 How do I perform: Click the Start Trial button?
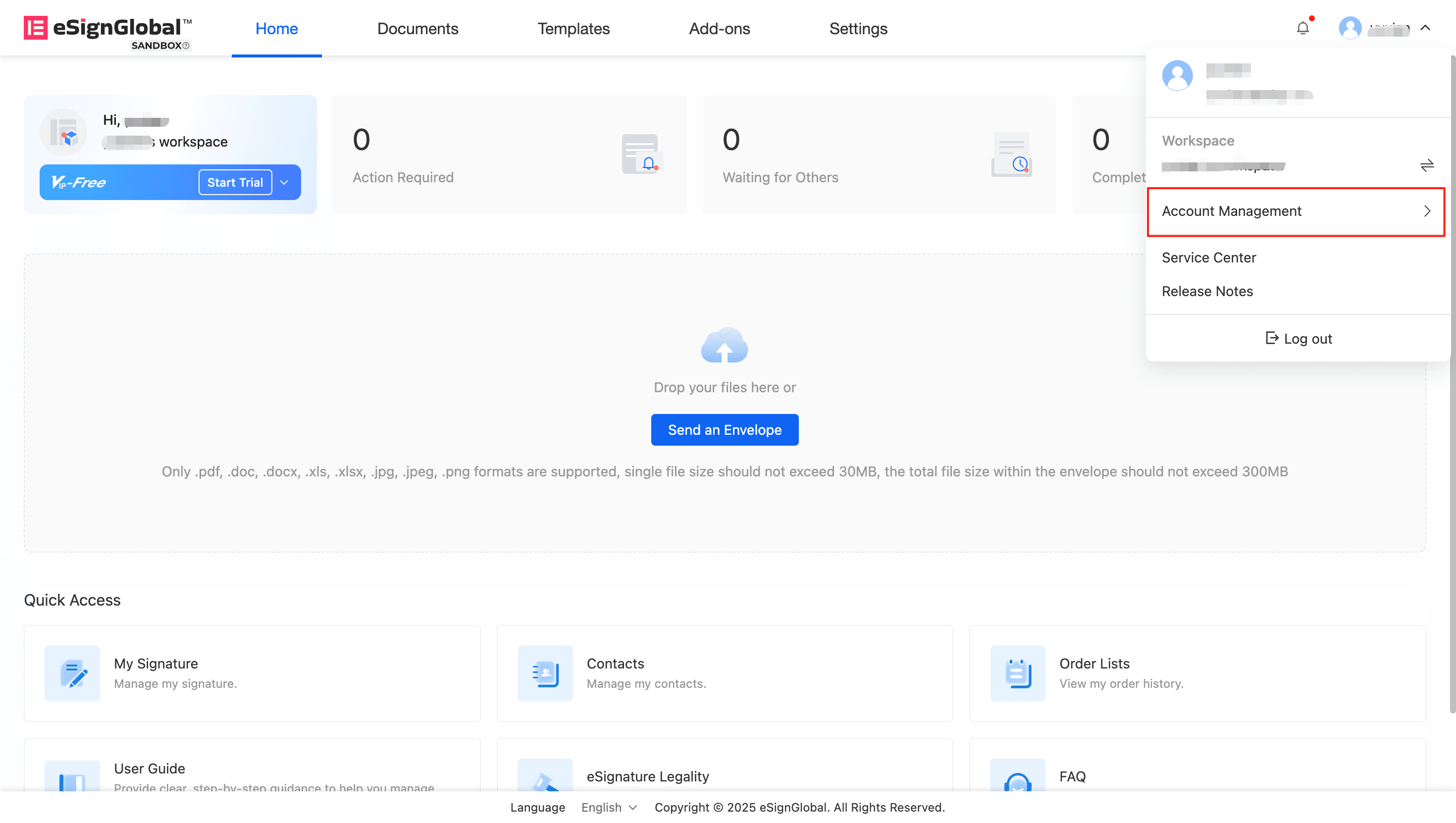tap(235, 183)
